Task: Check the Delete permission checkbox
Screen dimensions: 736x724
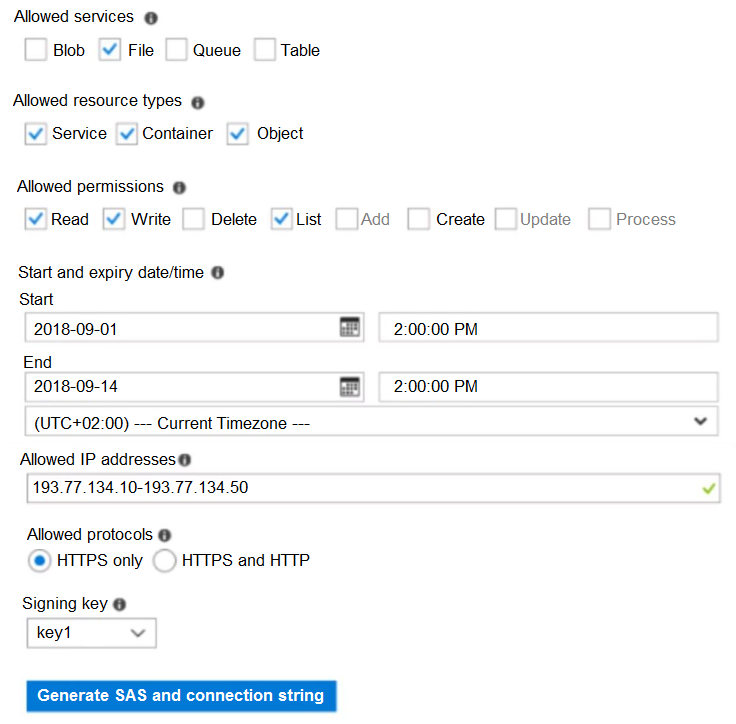Action: (194, 219)
